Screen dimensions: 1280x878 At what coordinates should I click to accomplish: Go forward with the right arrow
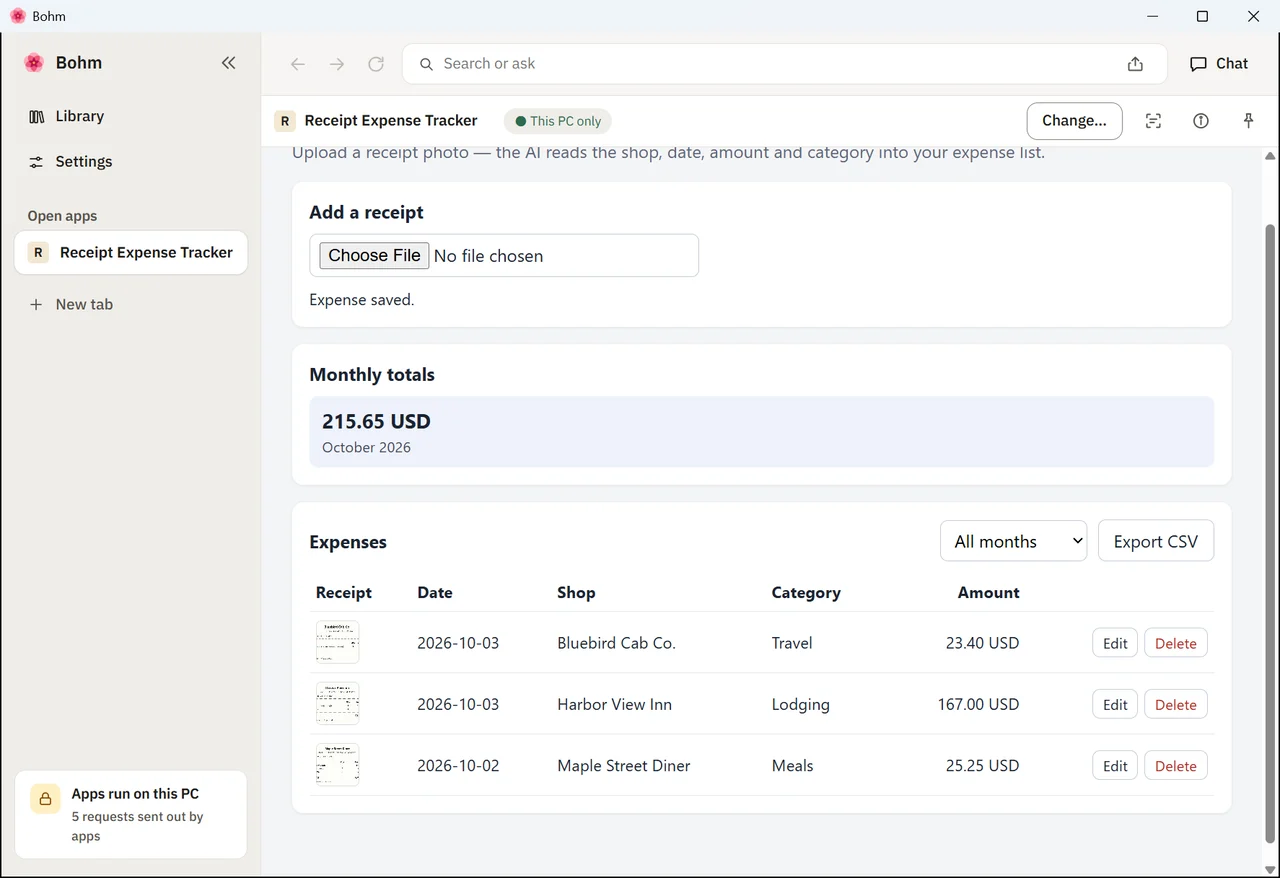point(337,64)
